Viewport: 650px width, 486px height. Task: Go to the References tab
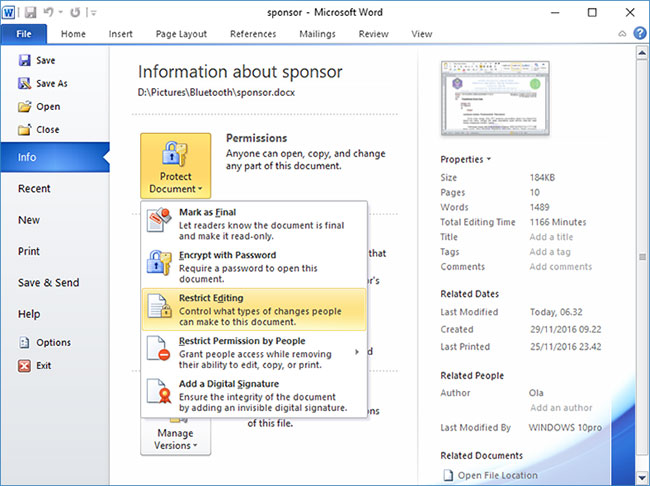(253, 34)
